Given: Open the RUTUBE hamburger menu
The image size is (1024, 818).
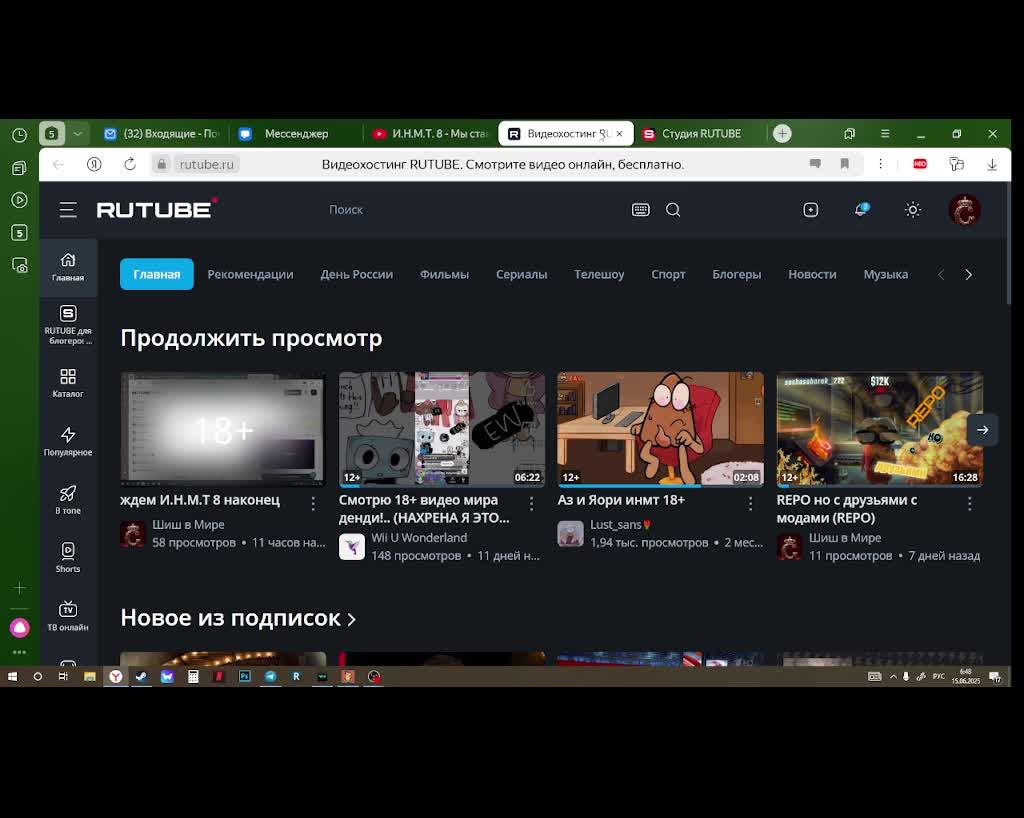Looking at the screenshot, I should point(68,210).
